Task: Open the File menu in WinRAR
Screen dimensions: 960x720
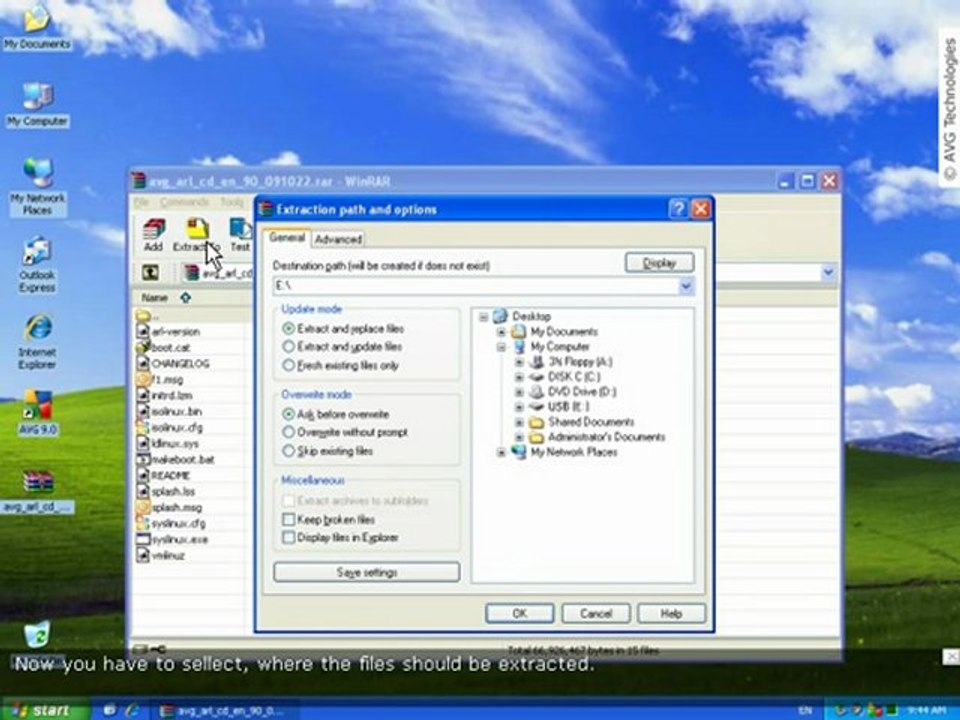Action: click(141, 202)
